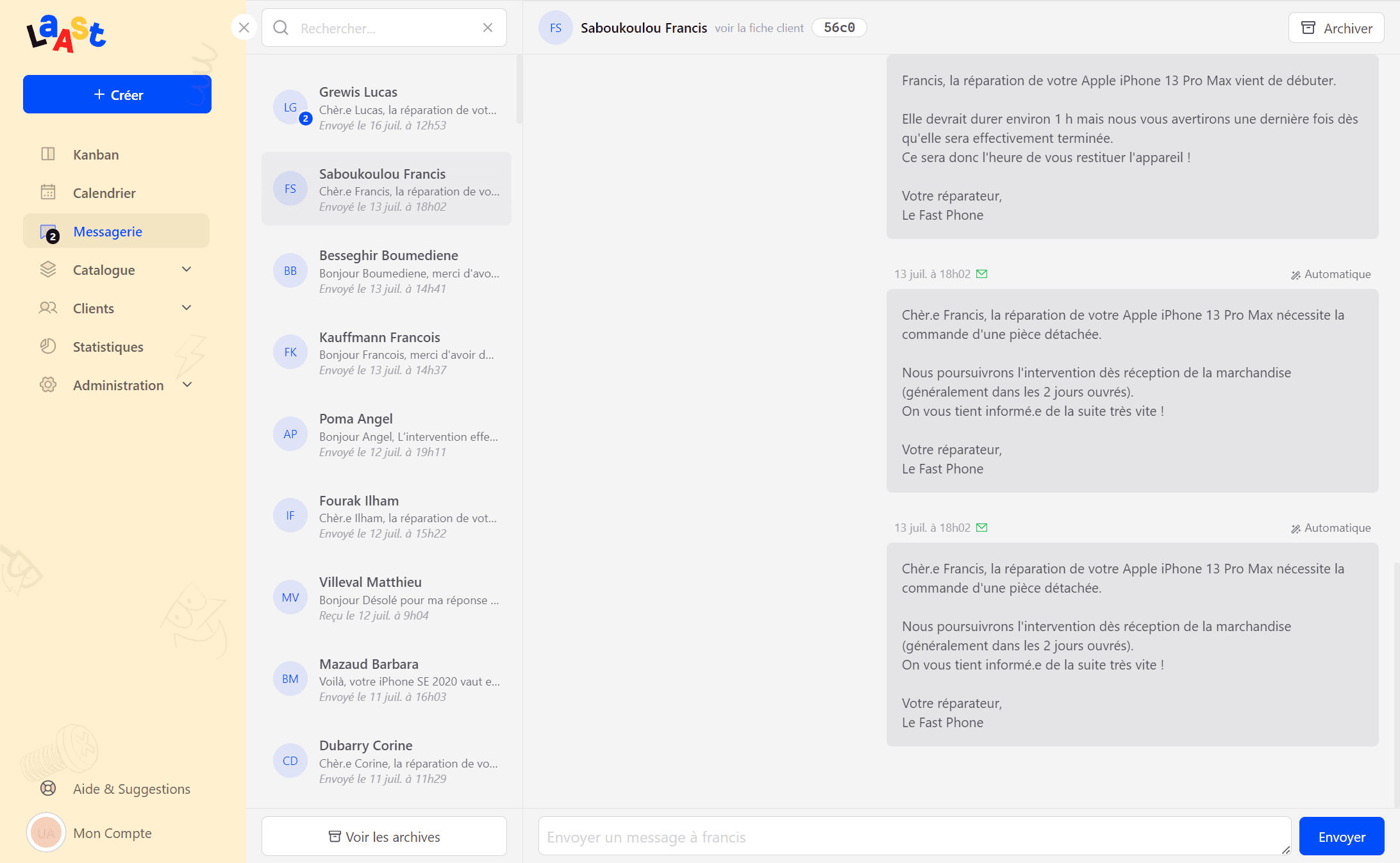Screen dimensions: 1400x863
Task: Click the blue Créer button
Action: coord(117,95)
